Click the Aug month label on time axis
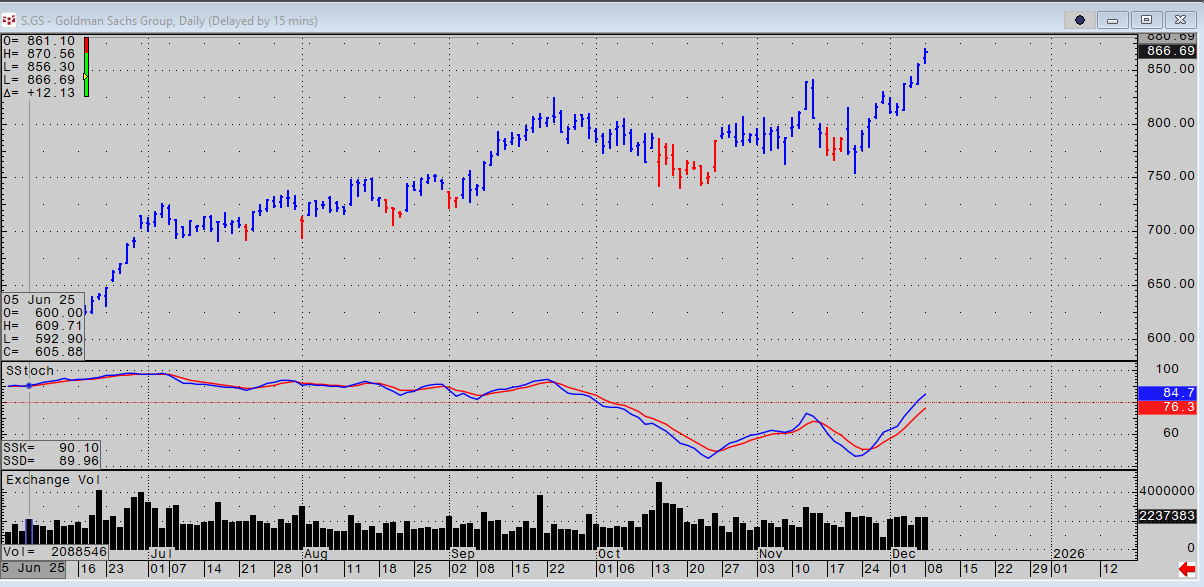 [315, 553]
